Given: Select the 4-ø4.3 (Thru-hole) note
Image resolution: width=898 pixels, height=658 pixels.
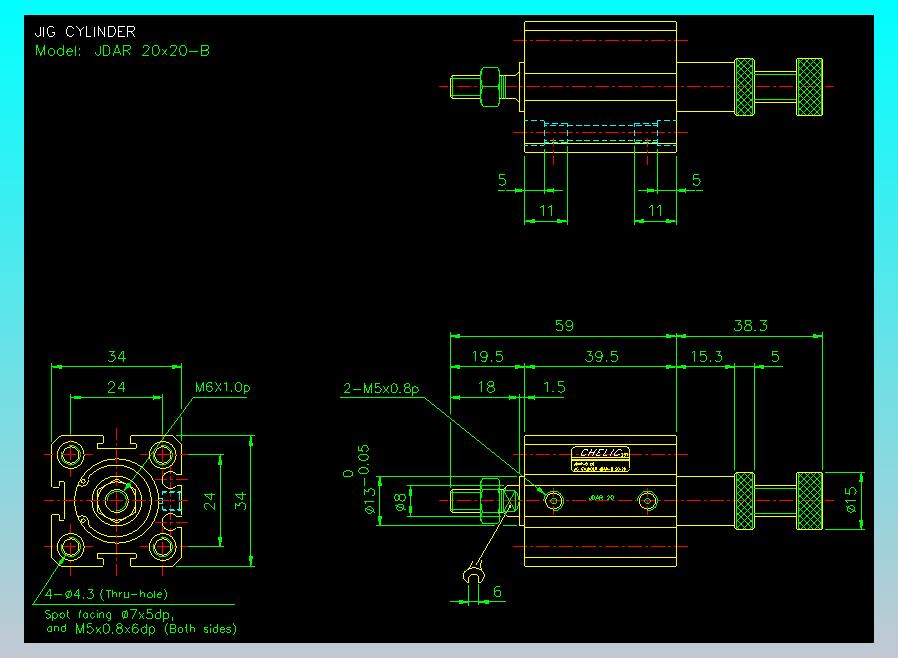Looking at the screenshot, I should [x=106, y=594].
